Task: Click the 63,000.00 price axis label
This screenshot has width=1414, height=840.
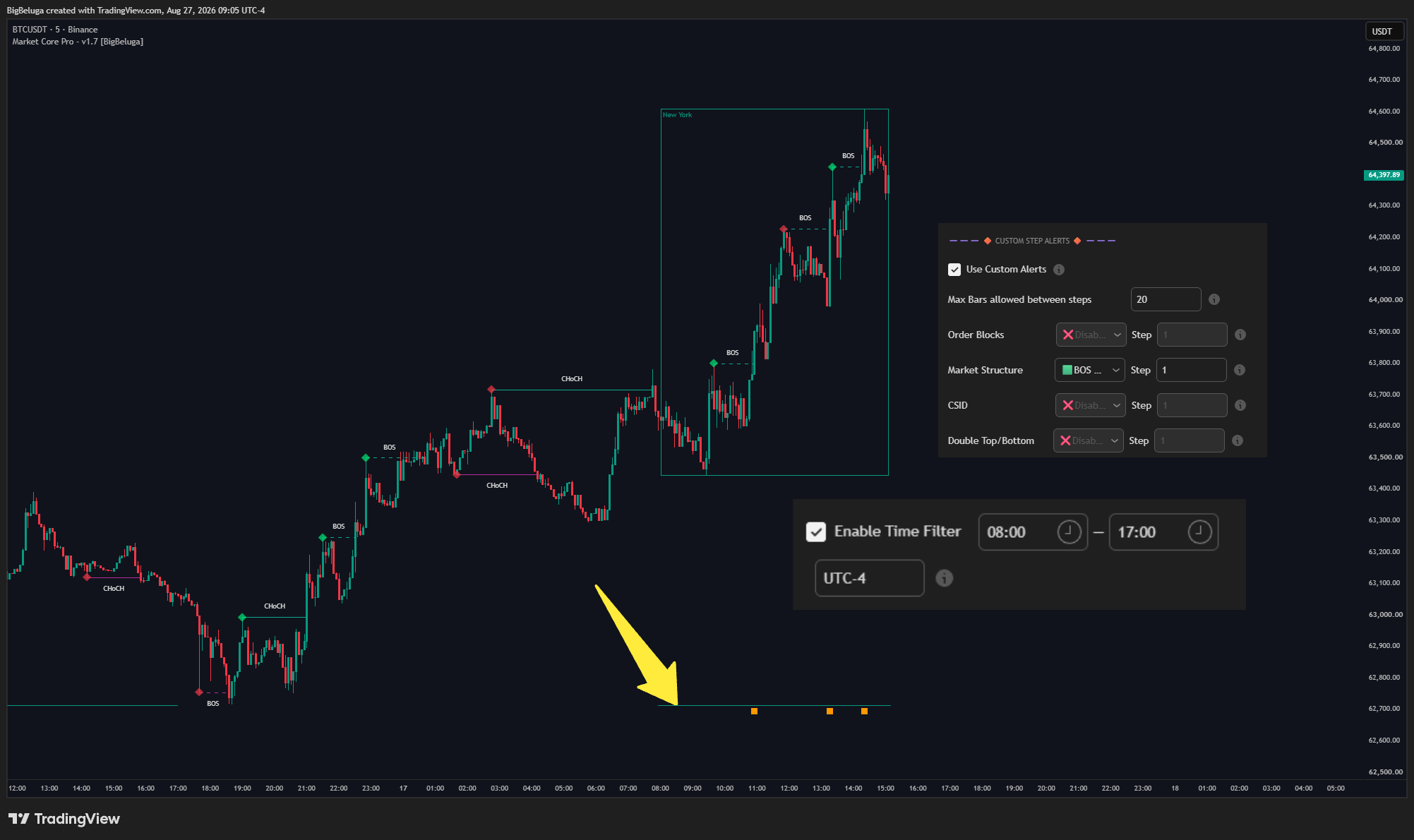Action: click(x=1384, y=615)
